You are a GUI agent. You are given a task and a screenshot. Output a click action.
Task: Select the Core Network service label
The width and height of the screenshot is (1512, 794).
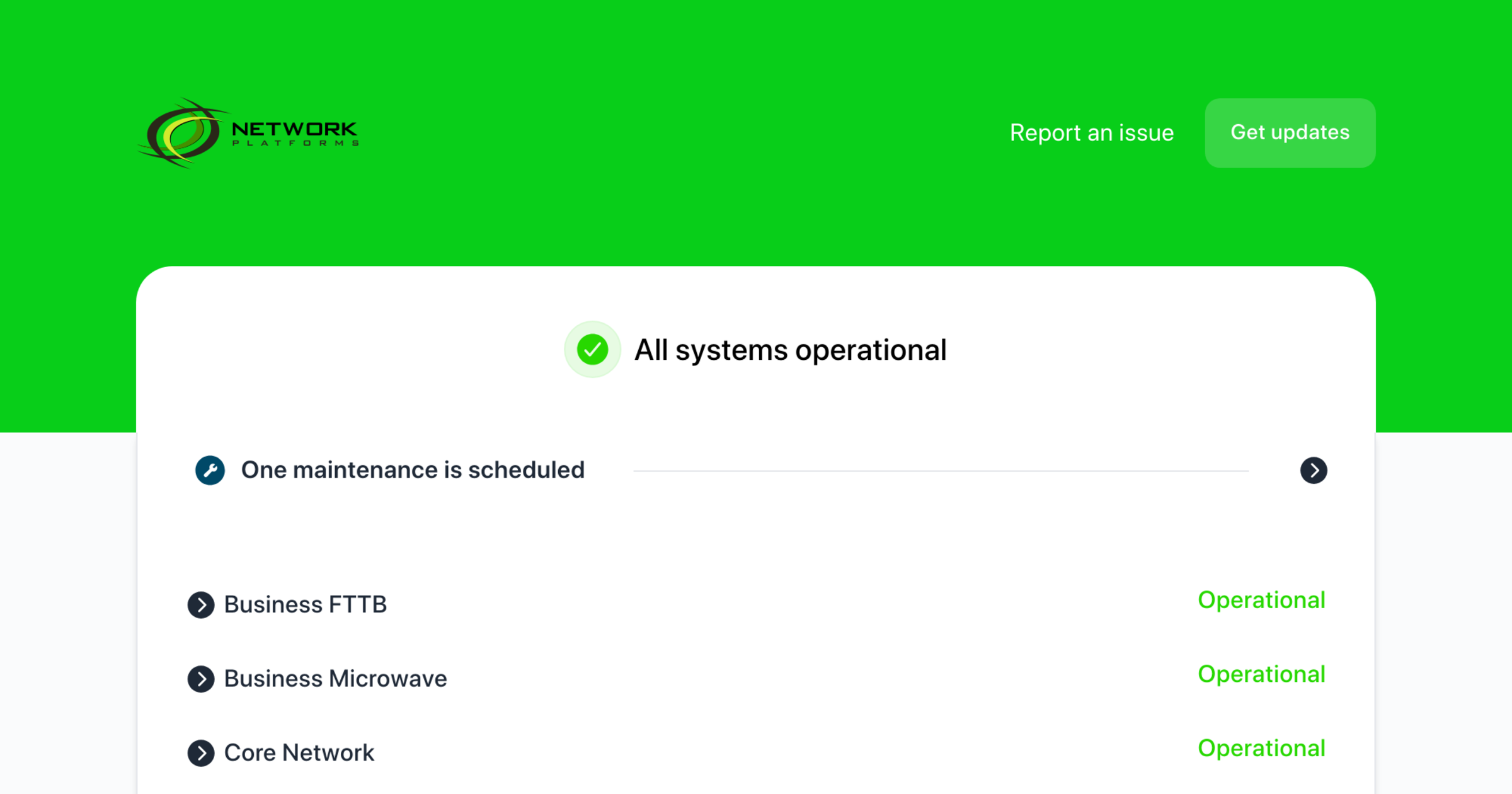299,752
